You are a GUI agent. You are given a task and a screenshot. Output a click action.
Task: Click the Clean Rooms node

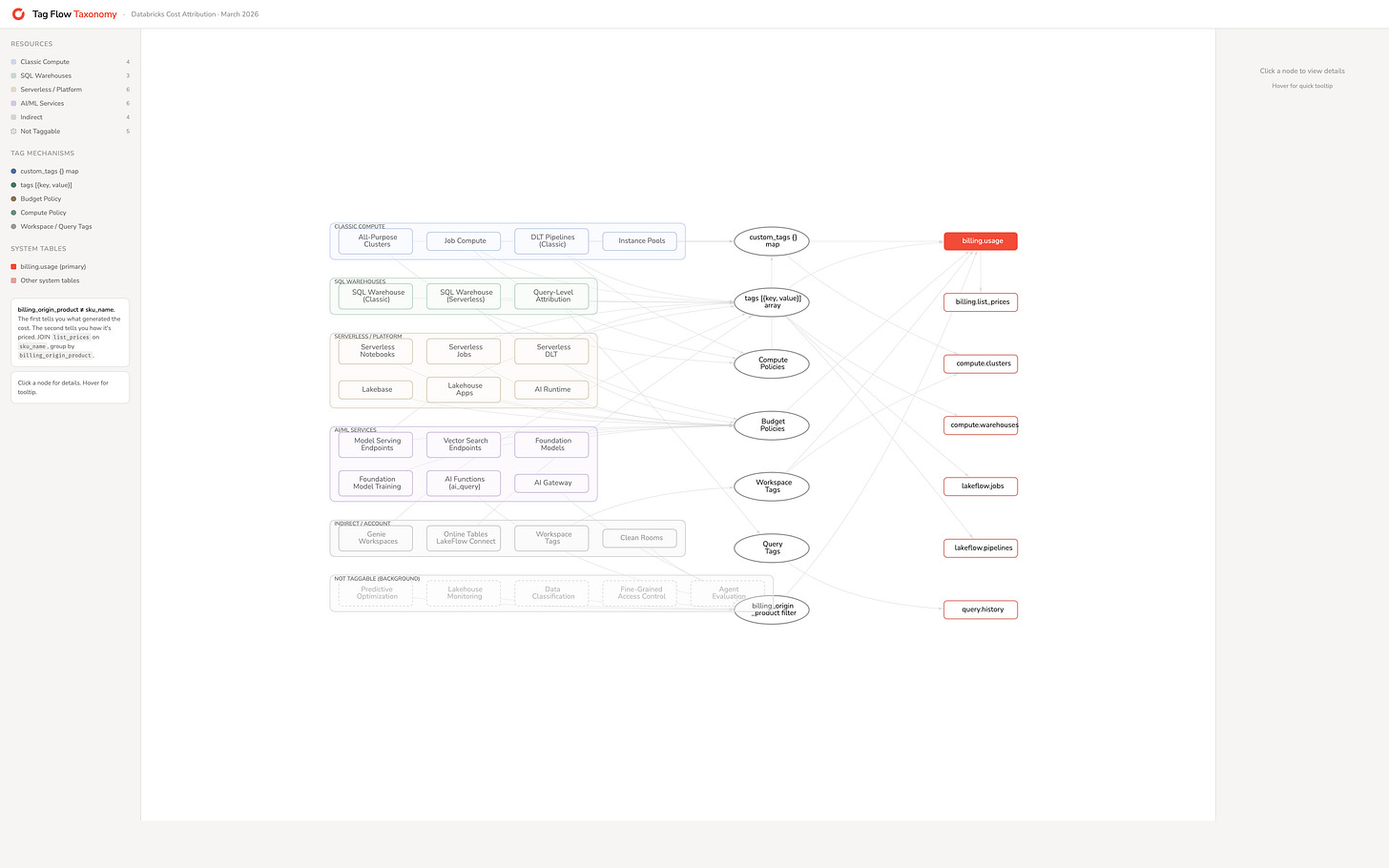tap(640, 538)
